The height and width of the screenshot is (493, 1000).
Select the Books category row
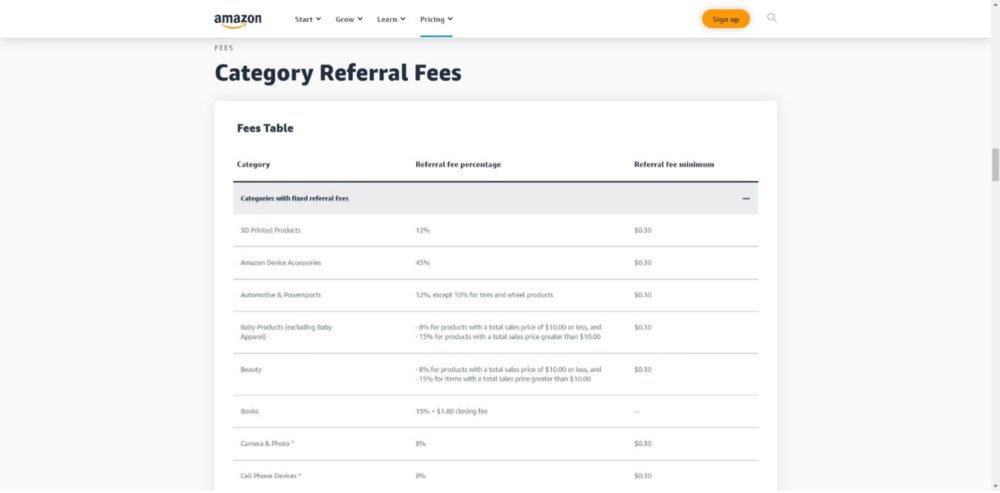[496, 411]
